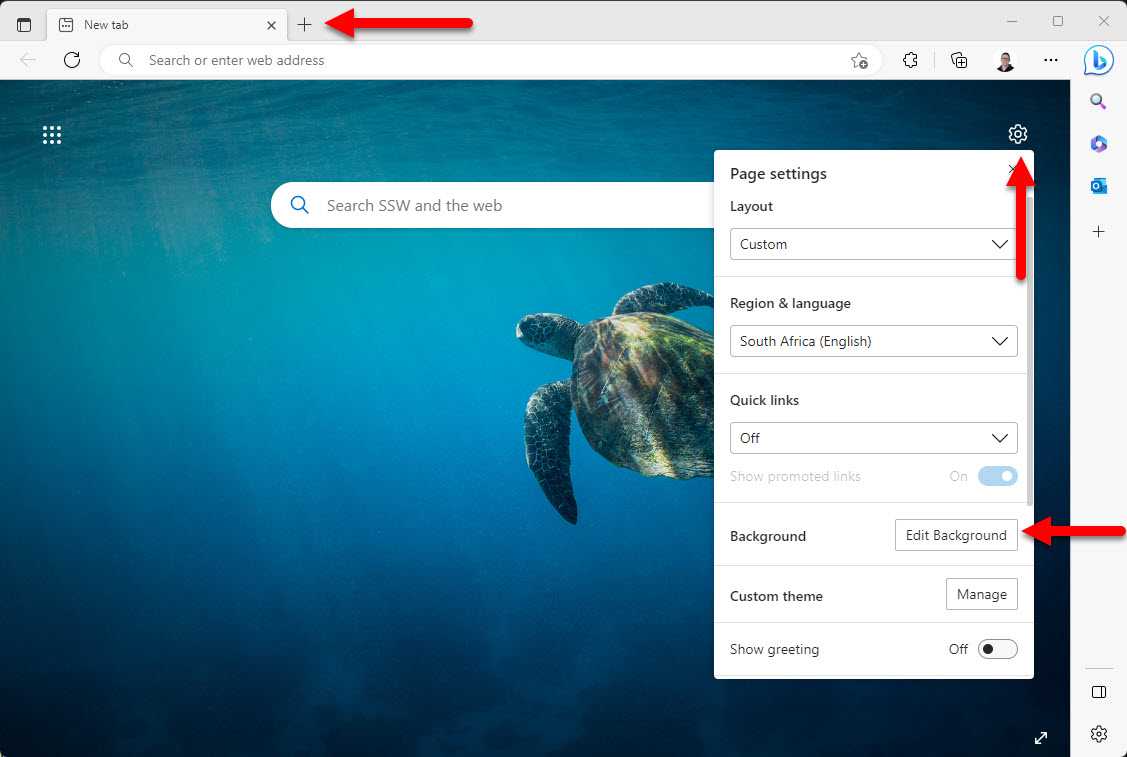The height and width of the screenshot is (757, 1127).
Task: Toggle the Show greeting switch
Action: (x=997, y=649)
